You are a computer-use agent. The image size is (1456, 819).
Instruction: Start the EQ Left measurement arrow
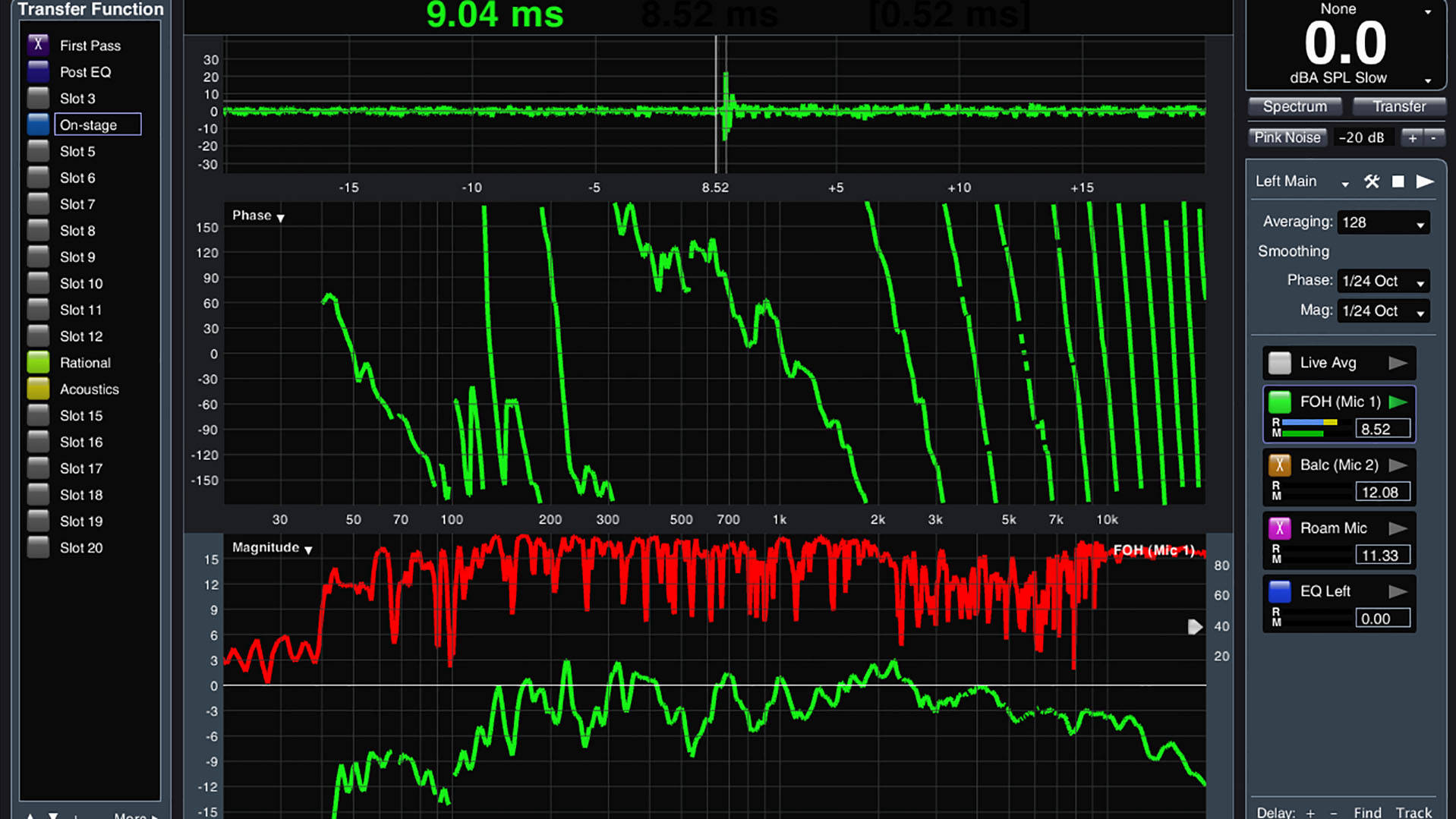pos(1398,591)
